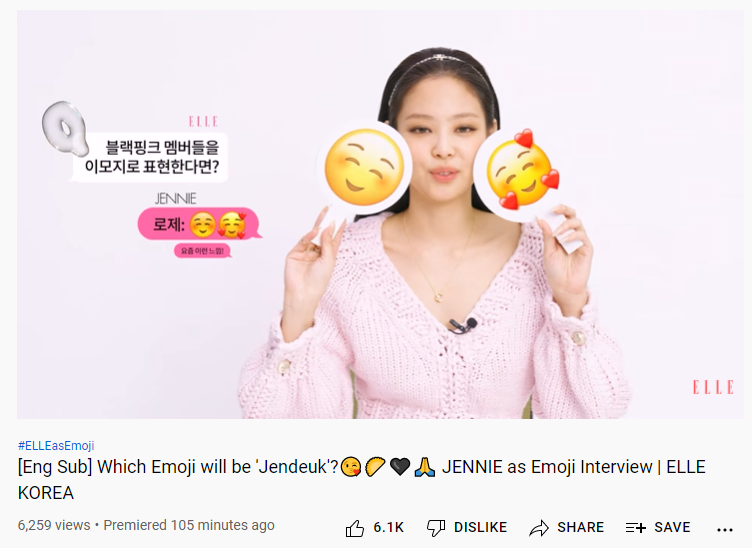Open the three-dot more actions menu

pyautogui.click(x=725, y=530)
